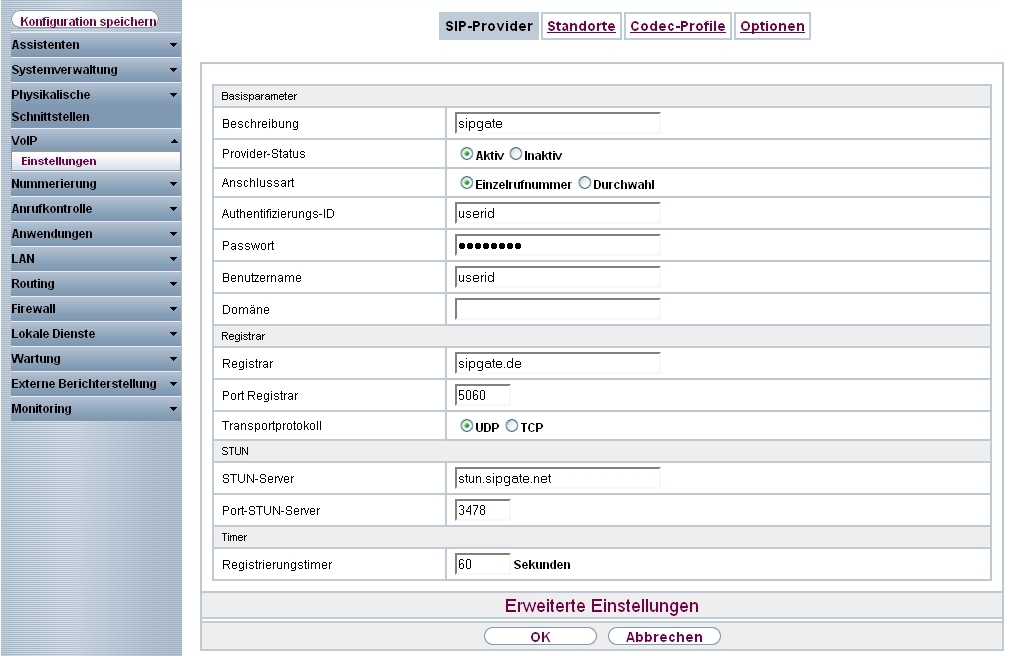The image size is (1009, 656).
Task: Focus the STUN-Server field
Action: click(557, 478)
